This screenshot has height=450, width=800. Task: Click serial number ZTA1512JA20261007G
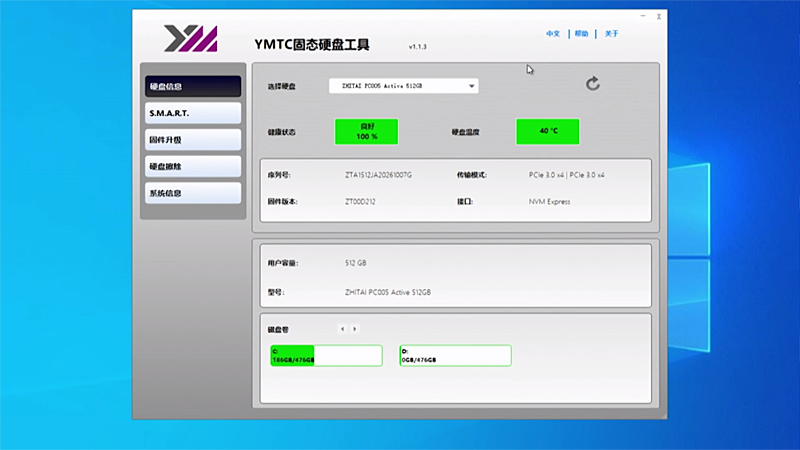(x=378, y=175)
